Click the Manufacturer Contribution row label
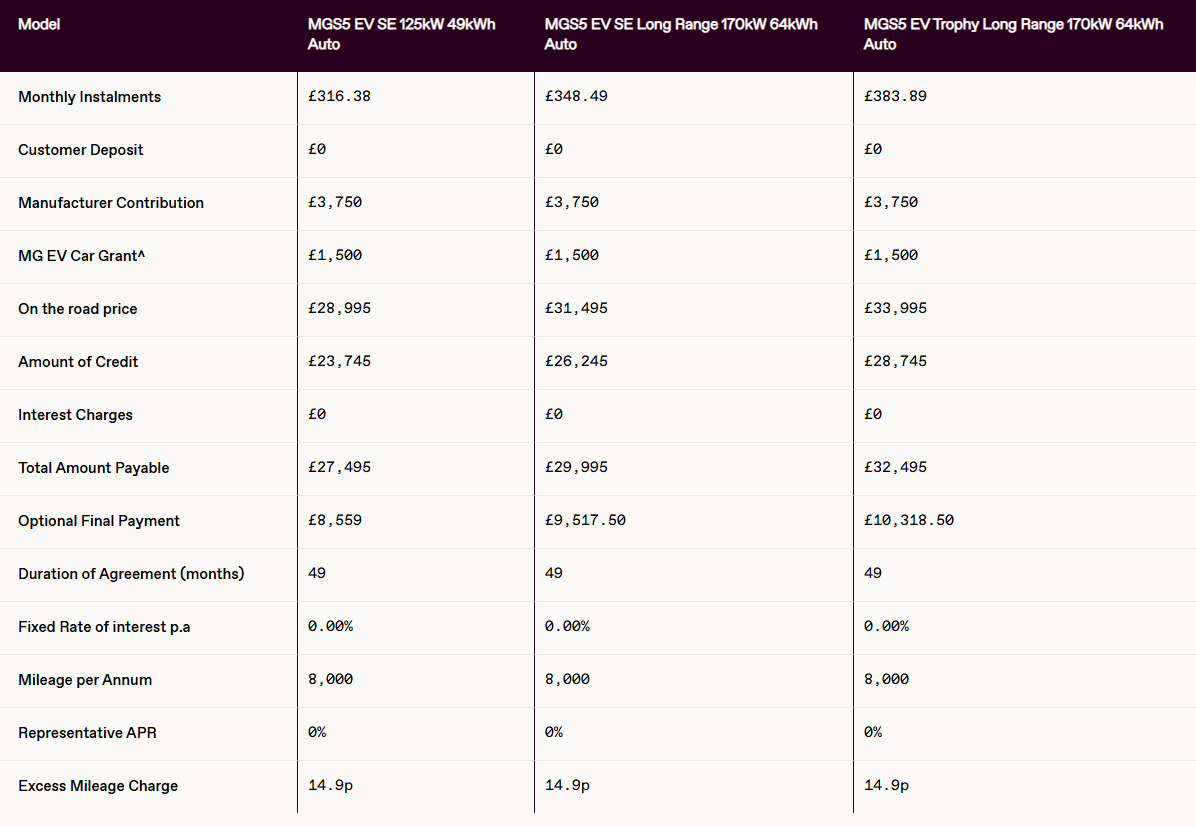 [x=111, y=203]
